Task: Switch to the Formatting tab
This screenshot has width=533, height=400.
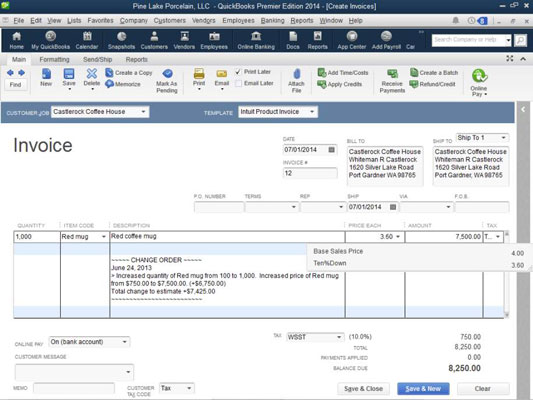Action: (x=54, y=59)
